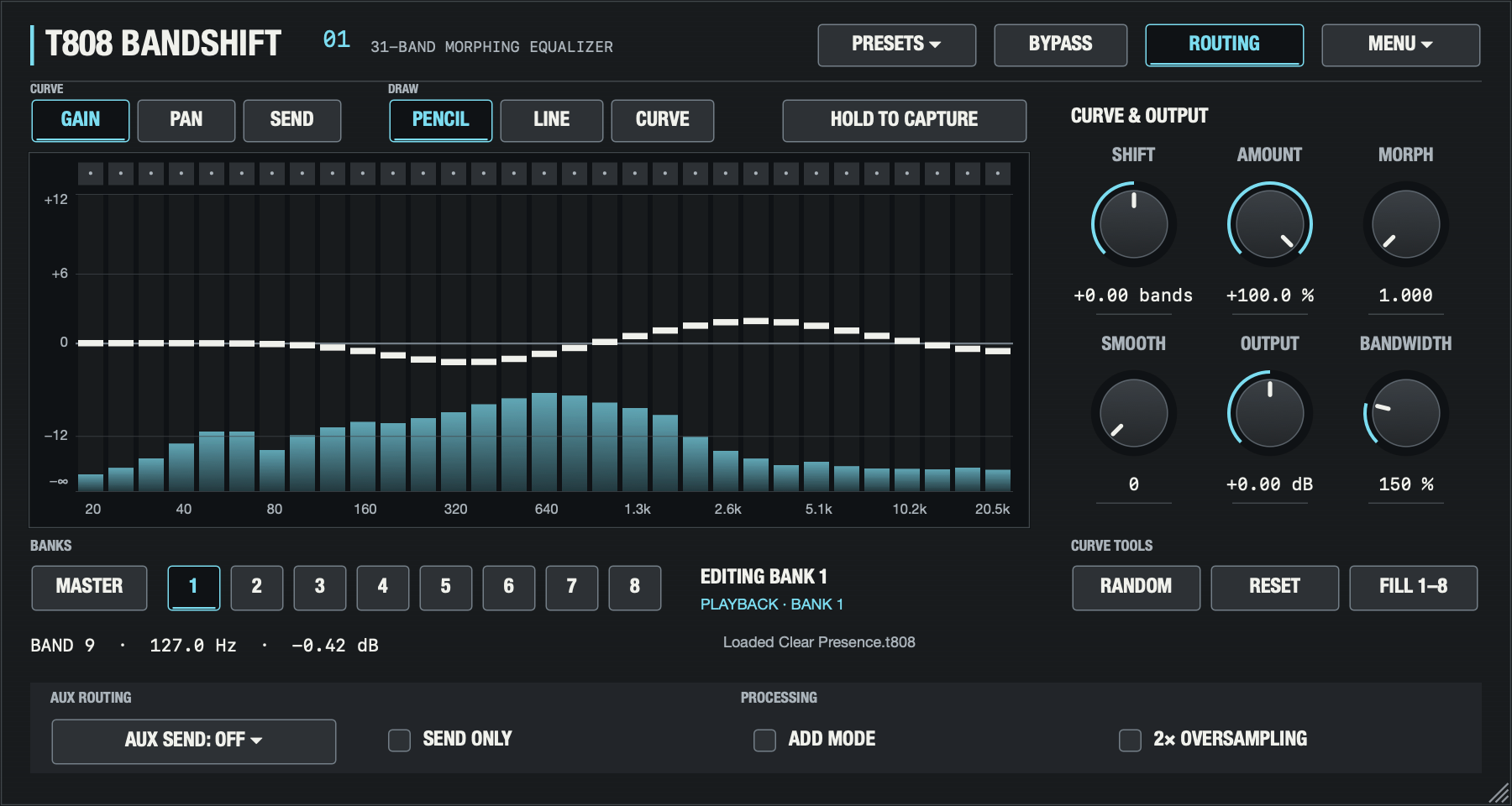
Task: Open the PRESETS dropdown menu
Action: (x=896, y=44)
